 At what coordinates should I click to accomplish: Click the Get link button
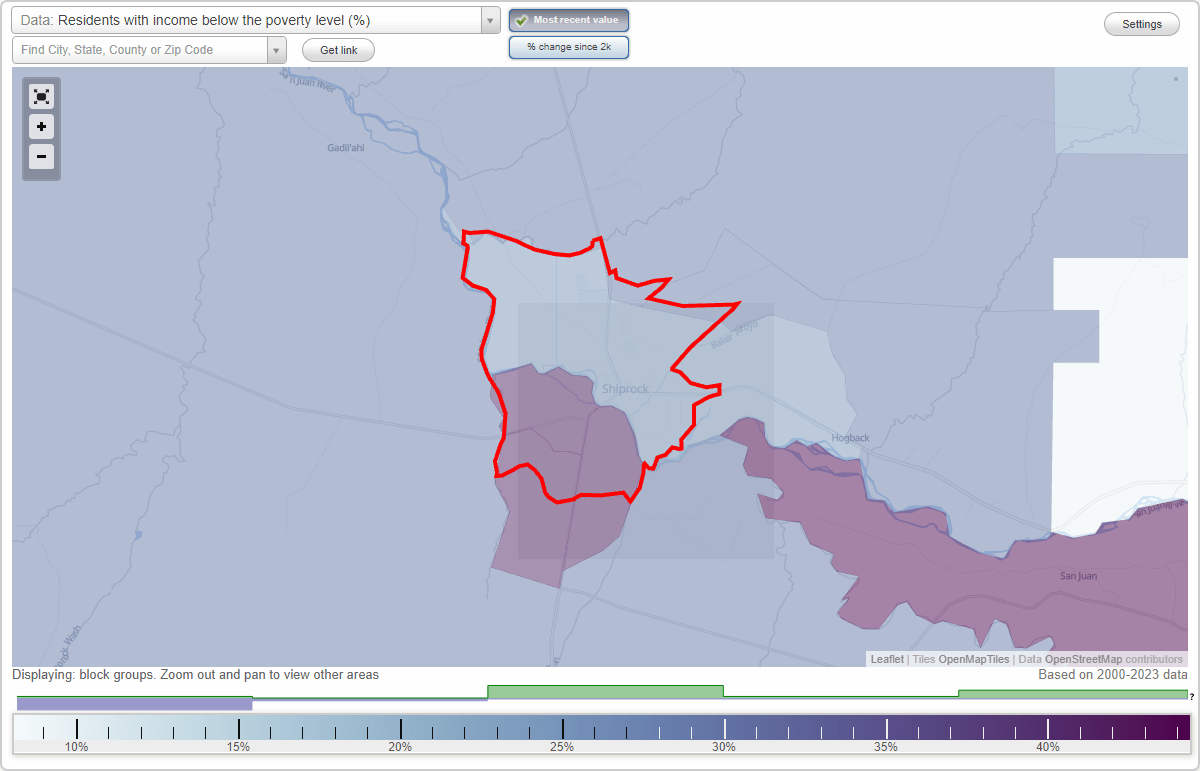pos(337,49)
